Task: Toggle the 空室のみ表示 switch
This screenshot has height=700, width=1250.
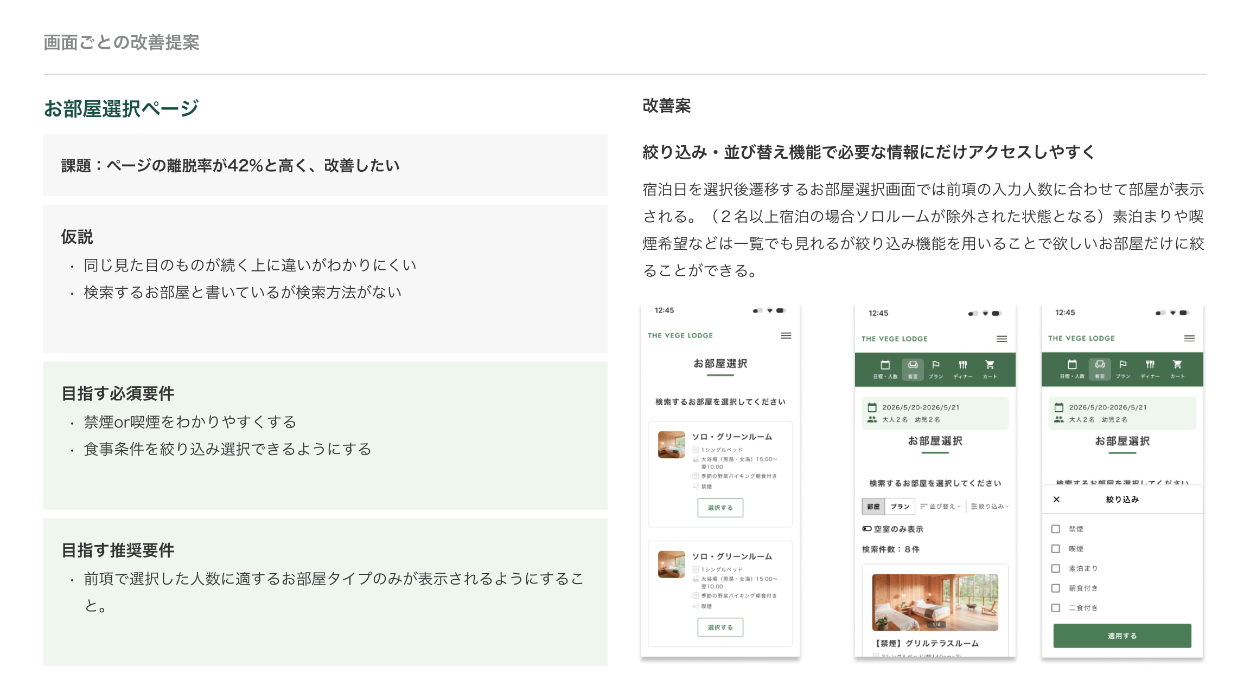Action: (867, 529)
